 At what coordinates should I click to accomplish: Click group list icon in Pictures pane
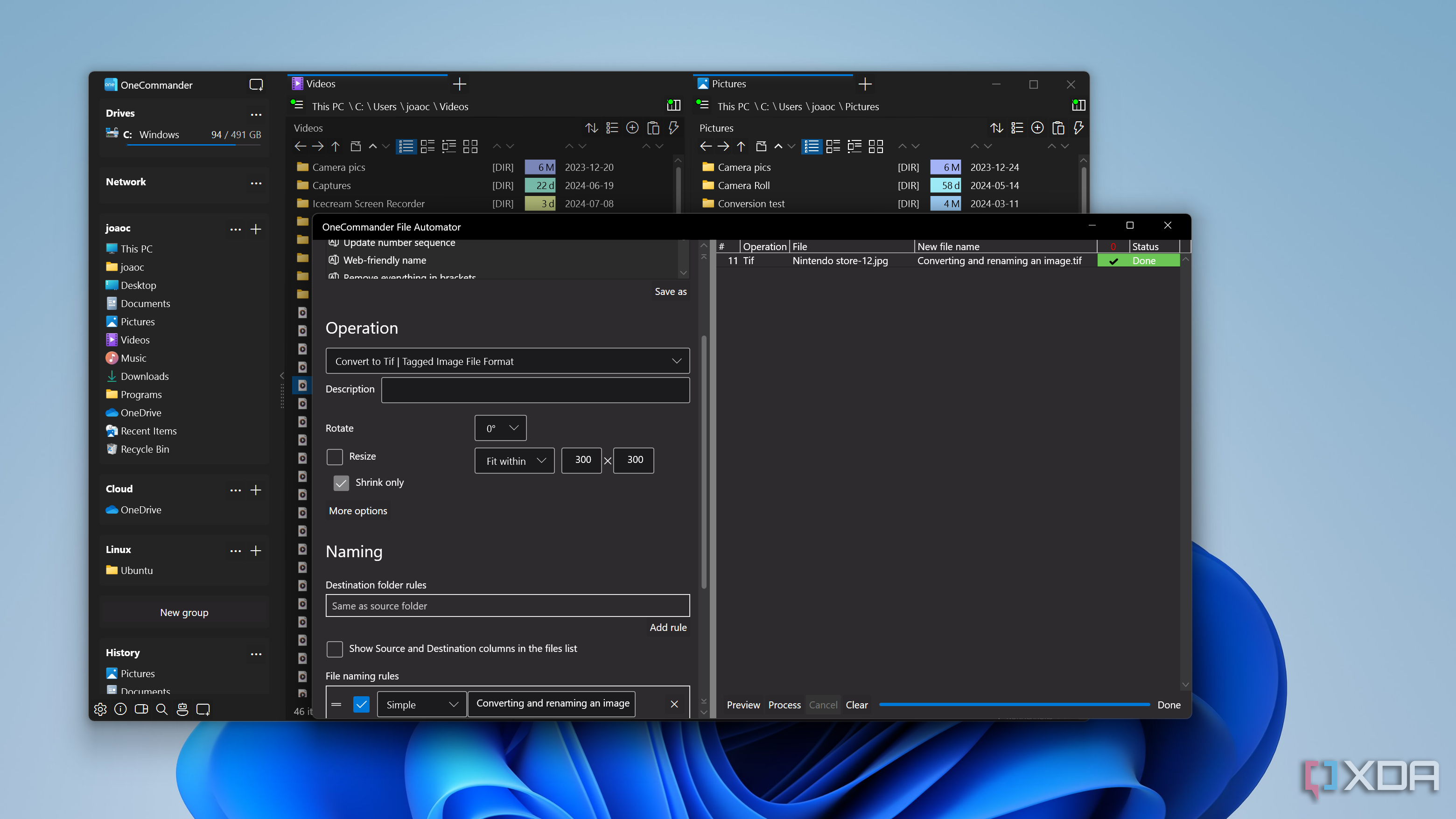1017,128
